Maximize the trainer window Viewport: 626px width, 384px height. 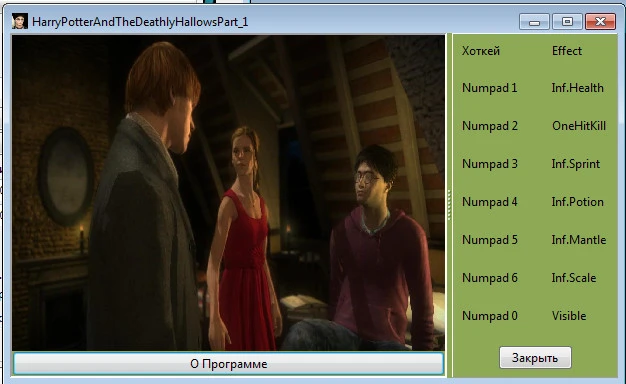point(567,22)
